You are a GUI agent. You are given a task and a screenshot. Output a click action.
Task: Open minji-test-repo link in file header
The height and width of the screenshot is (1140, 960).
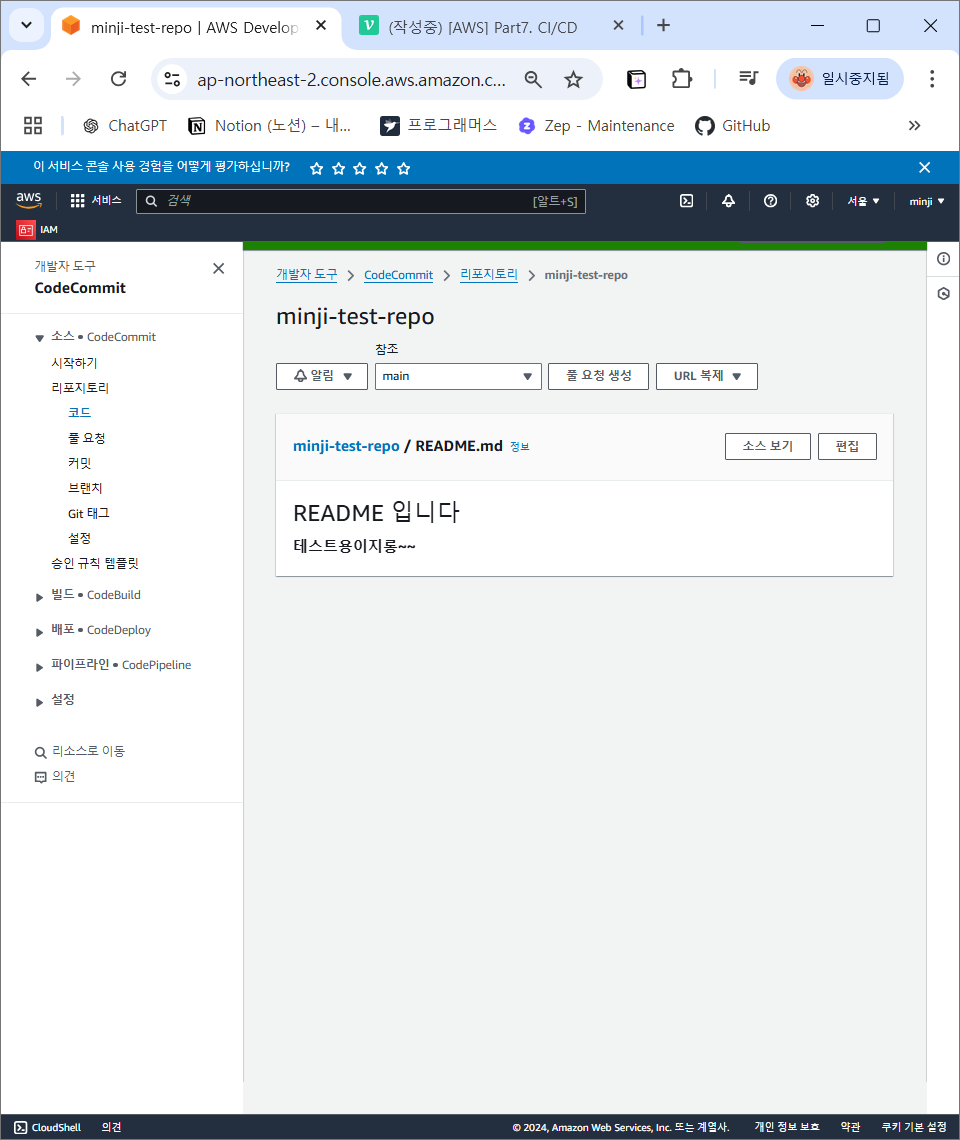tap(346, 446)
